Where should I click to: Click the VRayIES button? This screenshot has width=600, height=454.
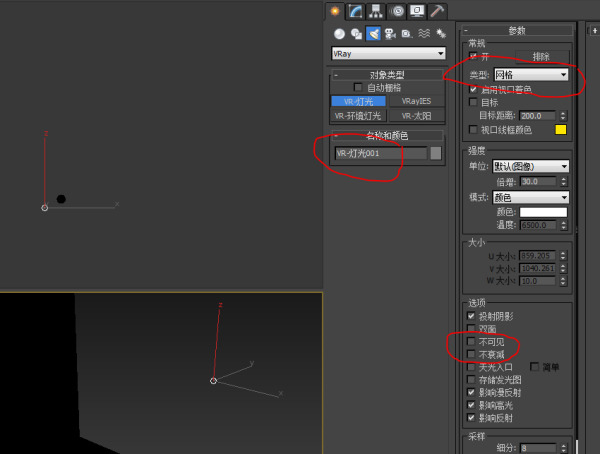pos(416,101)
